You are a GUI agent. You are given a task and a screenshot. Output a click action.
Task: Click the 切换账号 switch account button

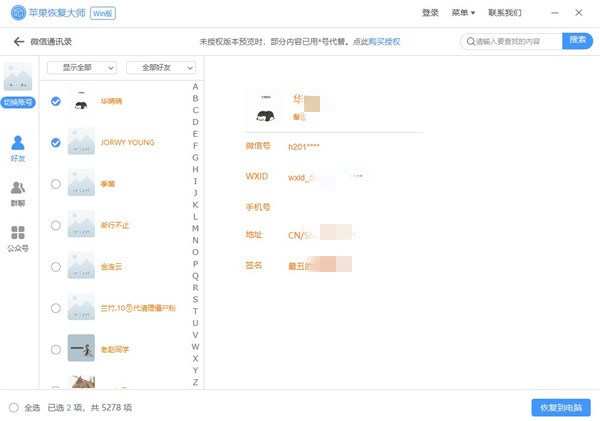(x=18, y=103)
